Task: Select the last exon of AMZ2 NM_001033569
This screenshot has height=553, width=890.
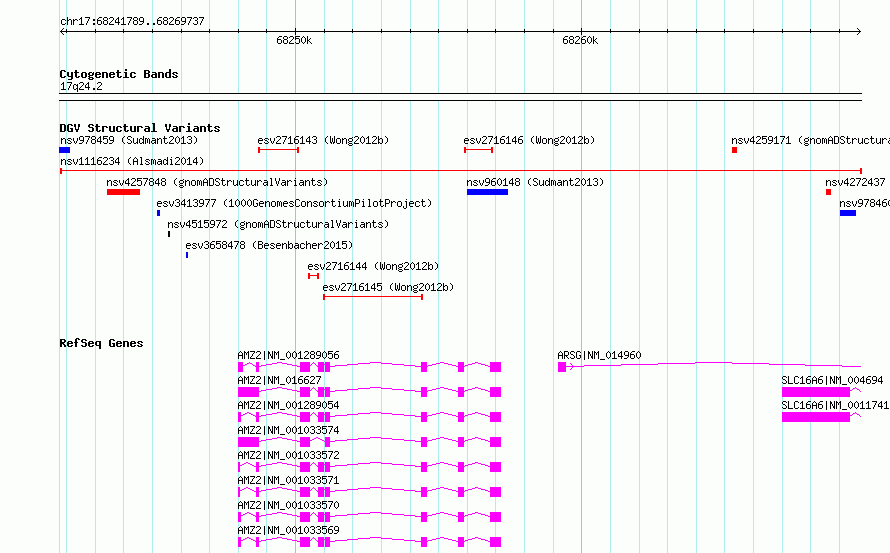Action: click(x=496, y=542)
